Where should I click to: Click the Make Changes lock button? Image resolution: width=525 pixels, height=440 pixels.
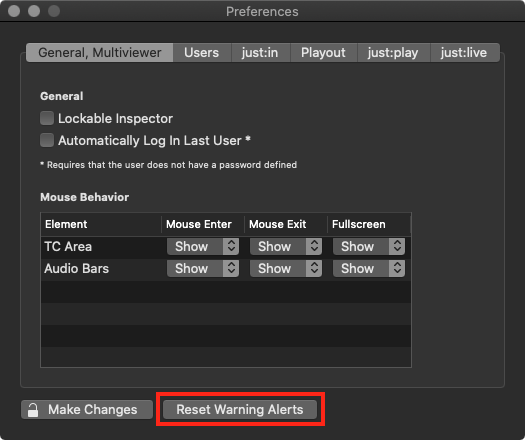click(x=87, y=410)
